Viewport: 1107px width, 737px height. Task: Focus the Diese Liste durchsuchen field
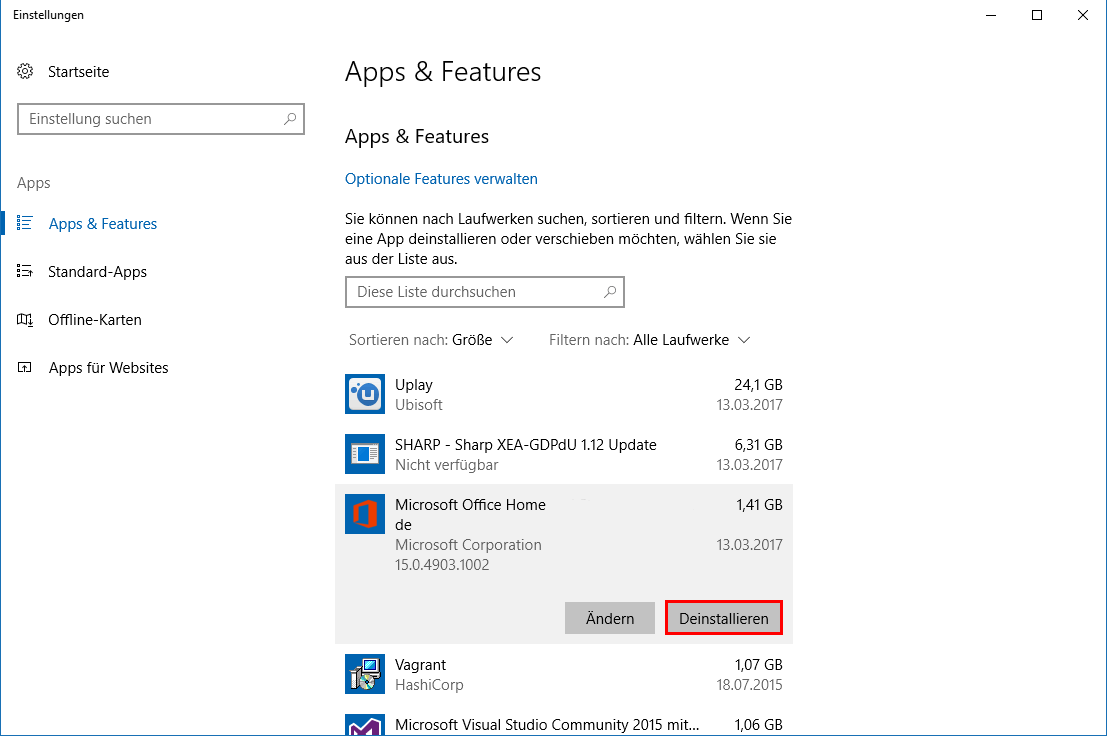485,292
